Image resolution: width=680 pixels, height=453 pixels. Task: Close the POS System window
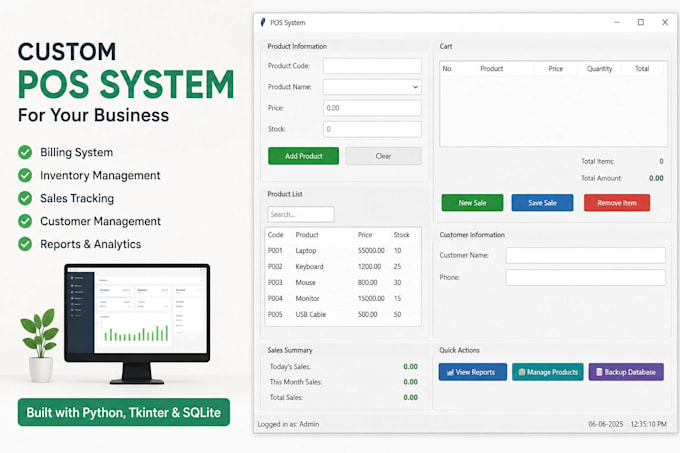665,22
